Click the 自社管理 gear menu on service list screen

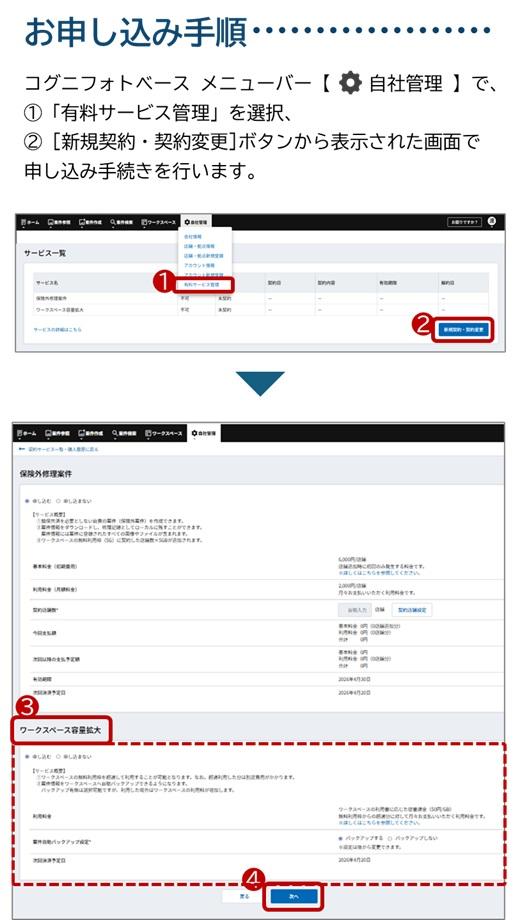click(x=197, y=222)
